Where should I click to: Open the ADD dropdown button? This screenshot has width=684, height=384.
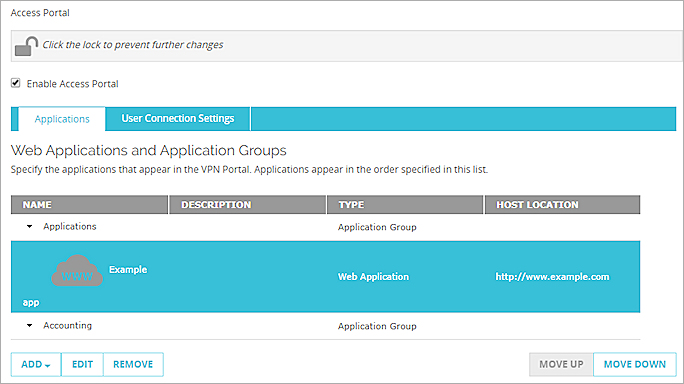[36, 364]
